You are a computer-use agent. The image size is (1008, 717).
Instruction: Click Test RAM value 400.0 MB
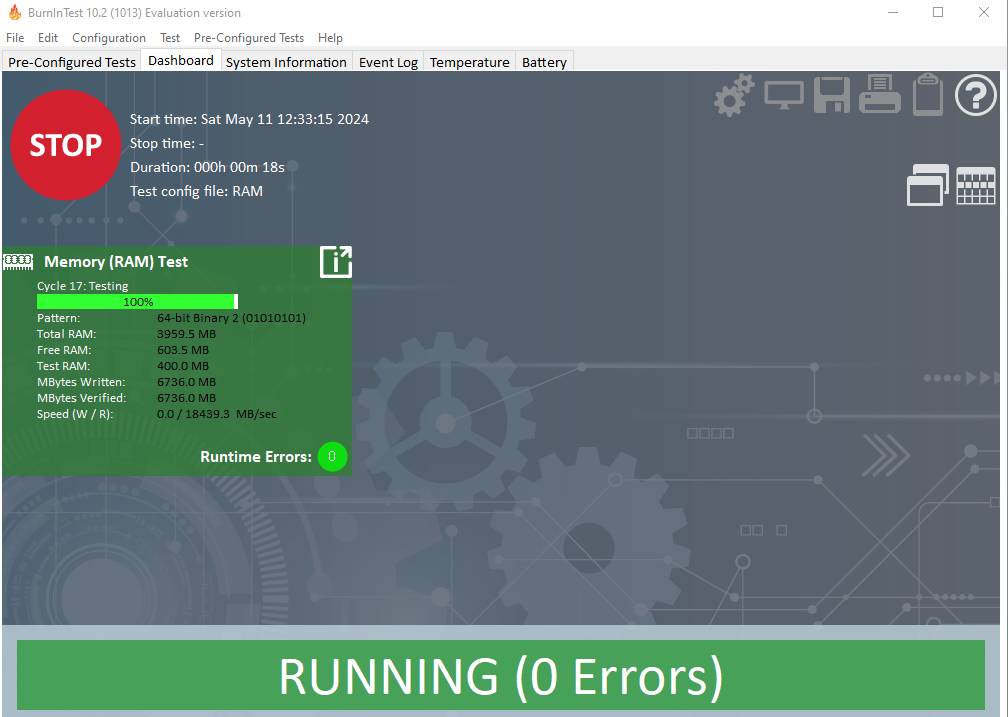click(183, 366)
